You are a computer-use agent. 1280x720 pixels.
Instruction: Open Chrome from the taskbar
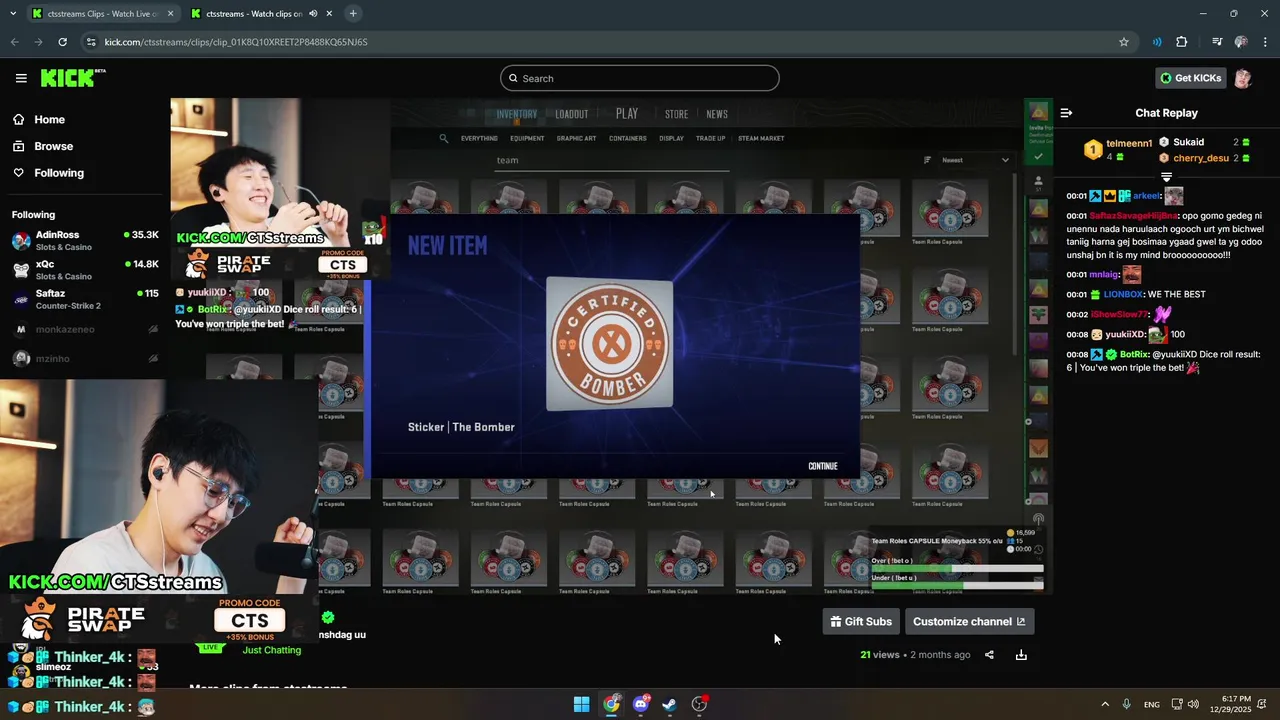(x=611, y=704)
